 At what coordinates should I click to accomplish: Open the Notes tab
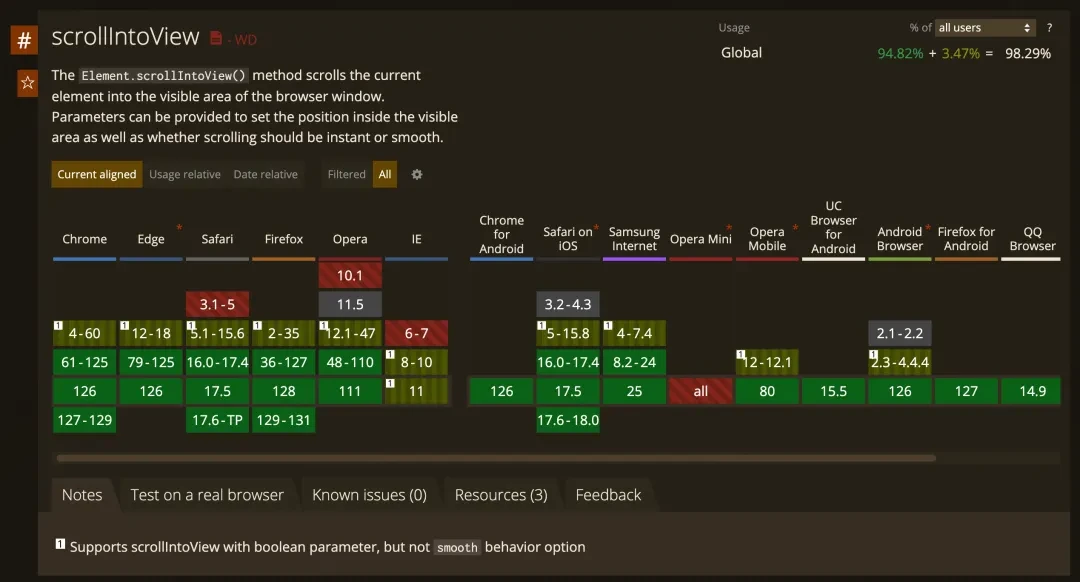pos(82,495)
